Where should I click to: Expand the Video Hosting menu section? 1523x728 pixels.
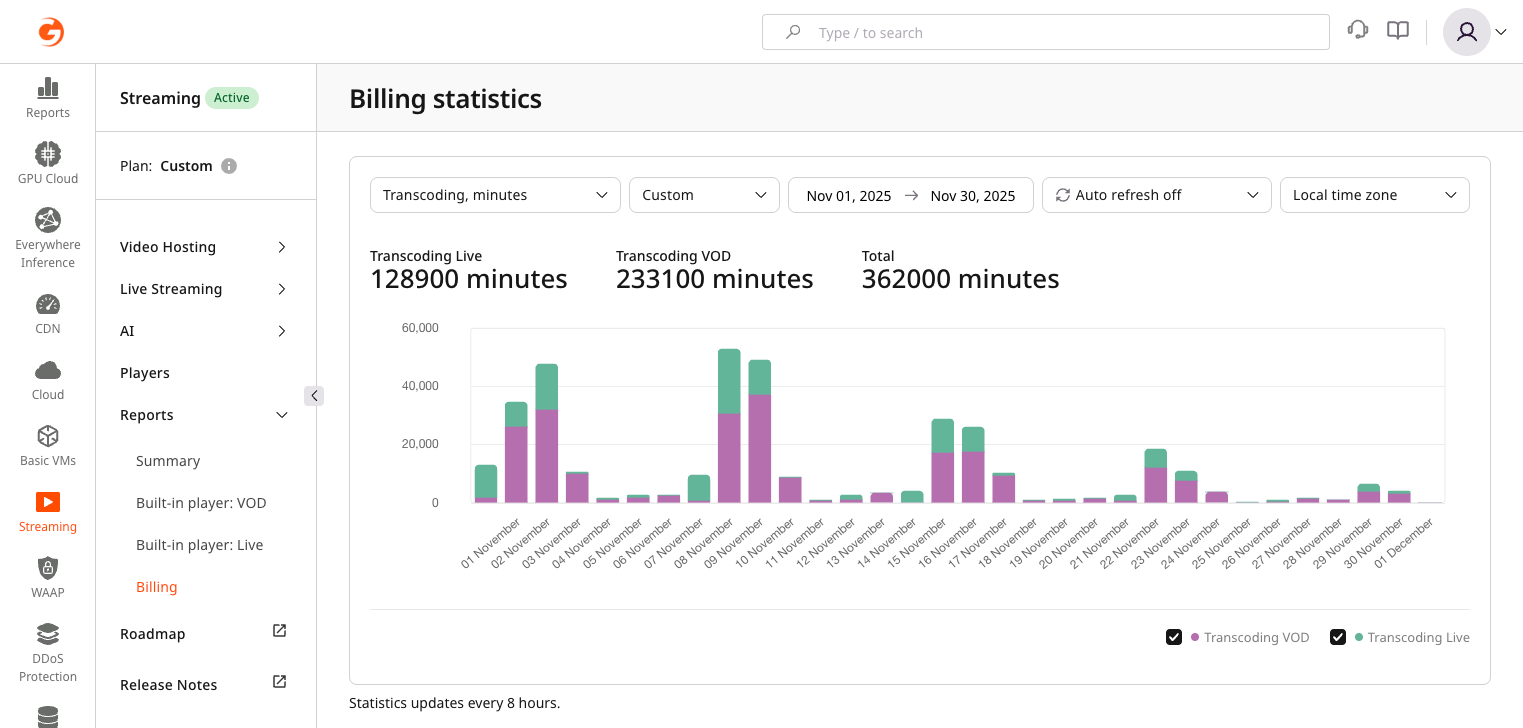coord(204,247)
